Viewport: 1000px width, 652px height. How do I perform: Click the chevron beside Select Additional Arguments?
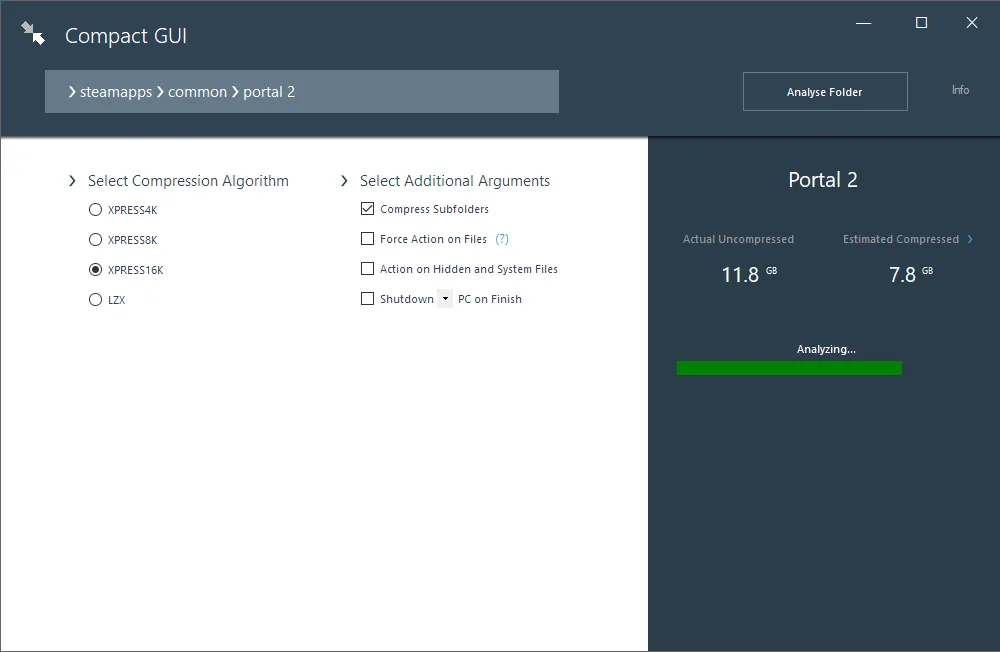pos(344,181)
